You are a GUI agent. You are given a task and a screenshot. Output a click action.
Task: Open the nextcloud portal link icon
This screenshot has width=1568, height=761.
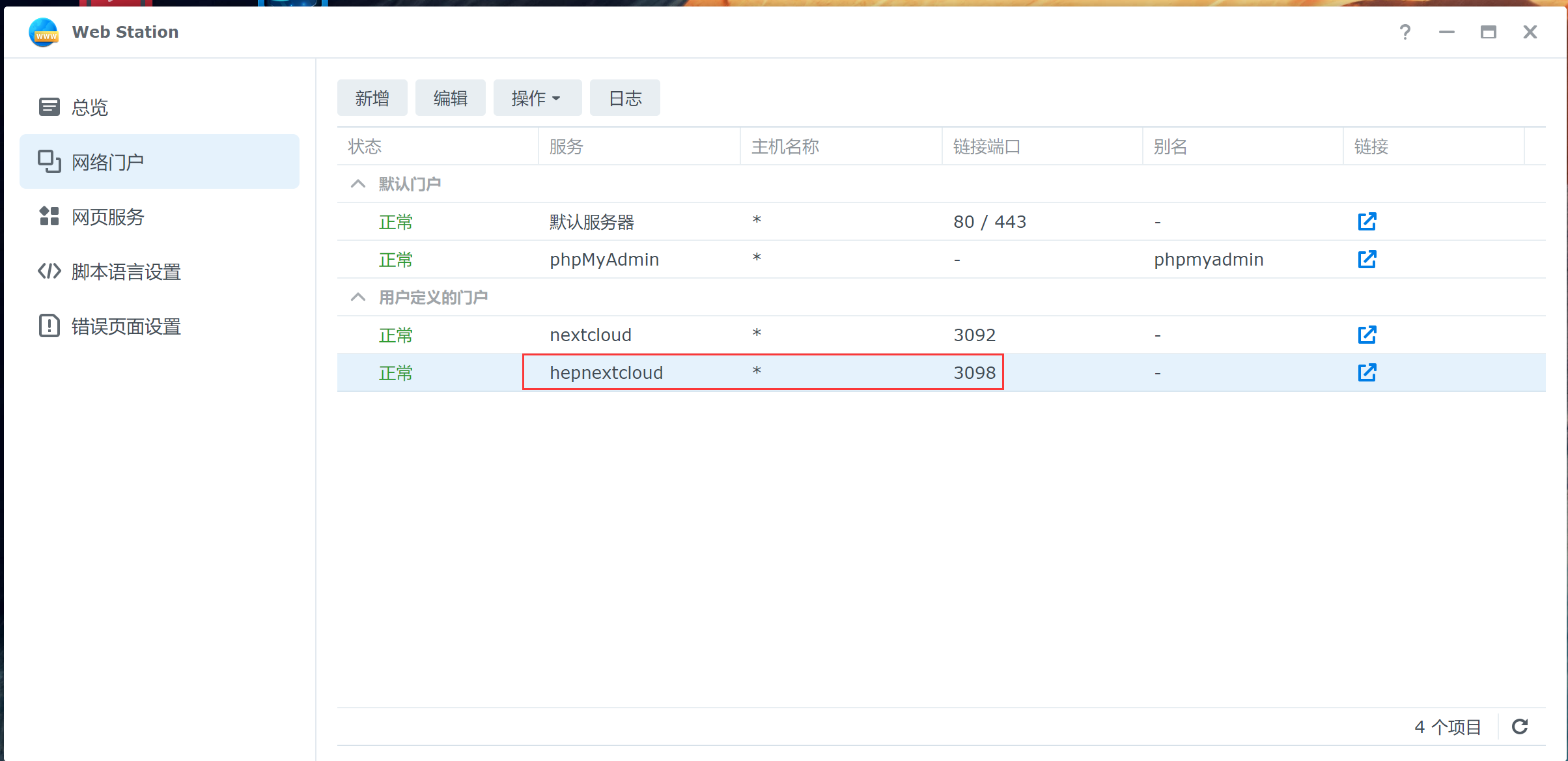tap(1366, 335)
